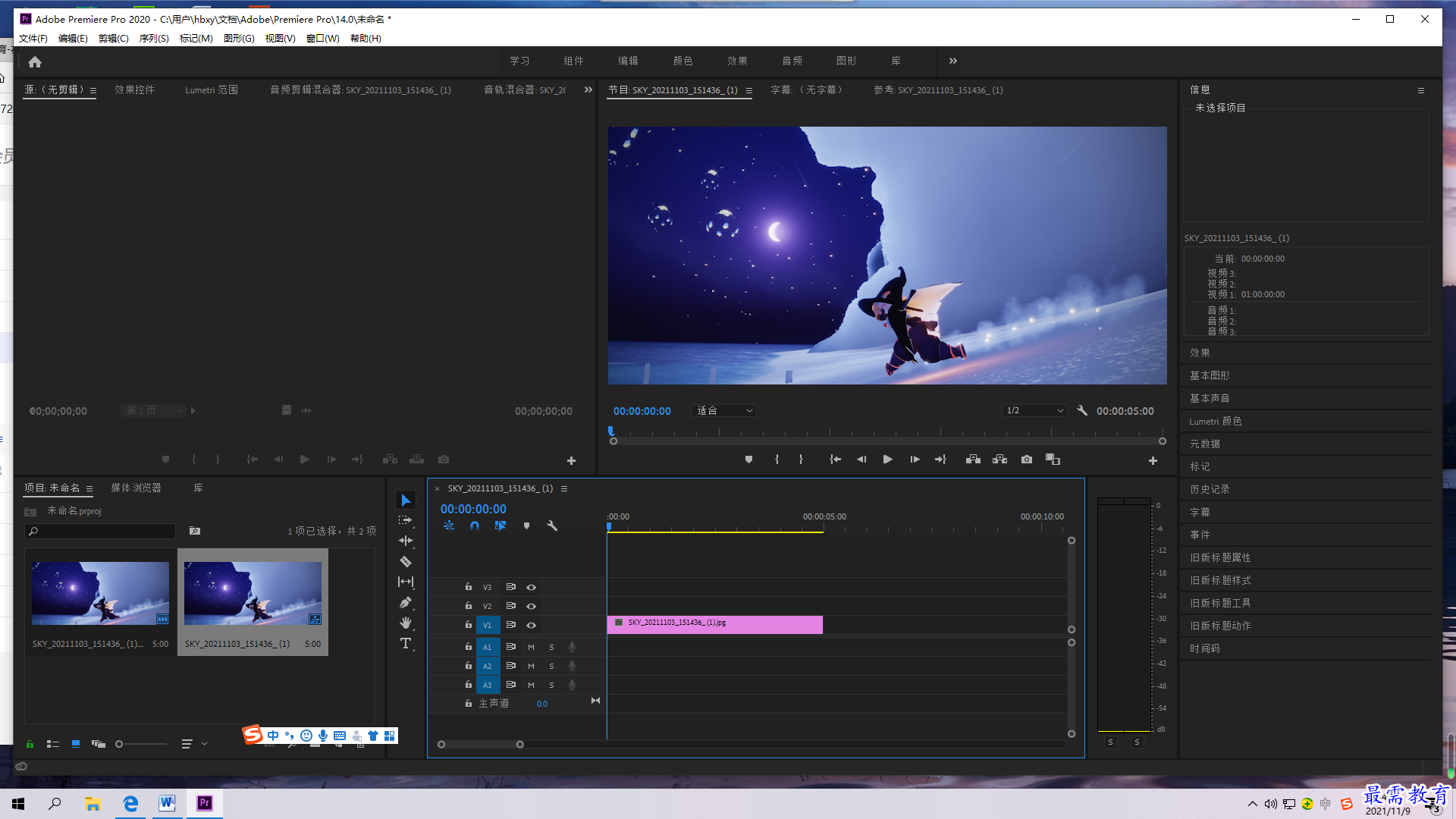This screenshot has height=819, width=1456.
Task: Click timeline horizontal zoom scrollbar
Action: pos(481,744)
